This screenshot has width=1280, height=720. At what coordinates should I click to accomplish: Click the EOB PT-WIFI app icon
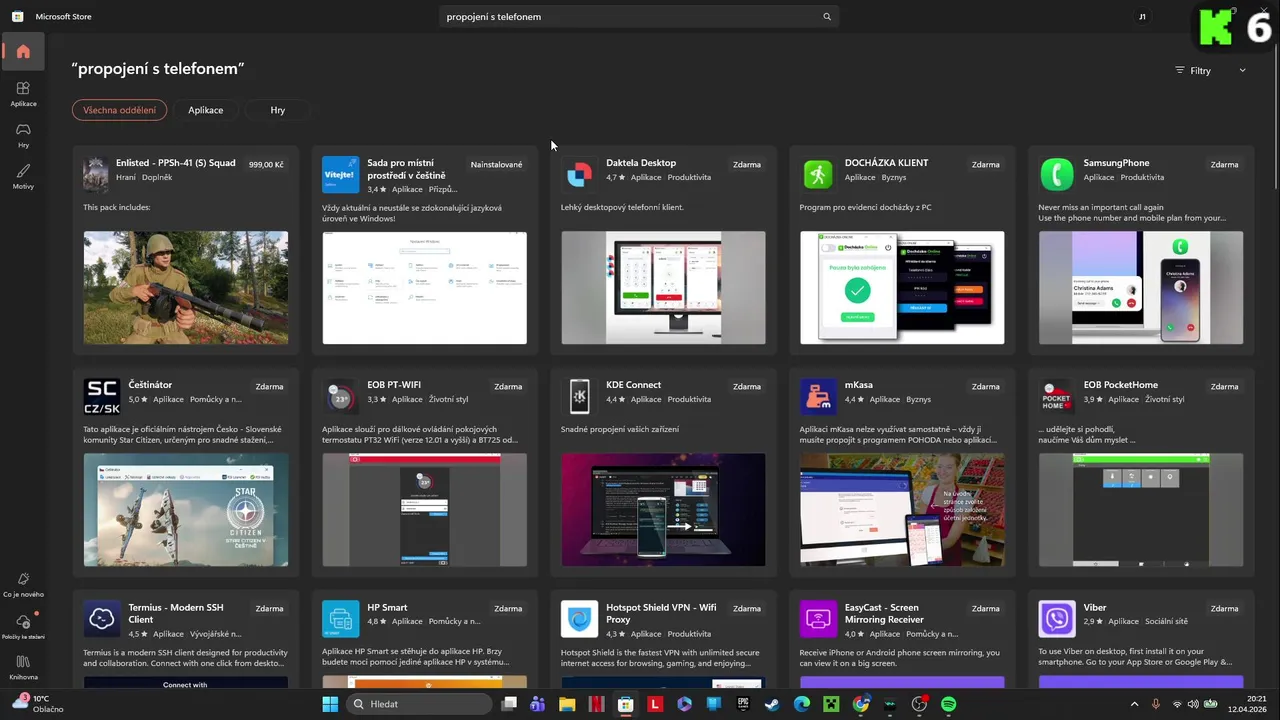[341, 396]
